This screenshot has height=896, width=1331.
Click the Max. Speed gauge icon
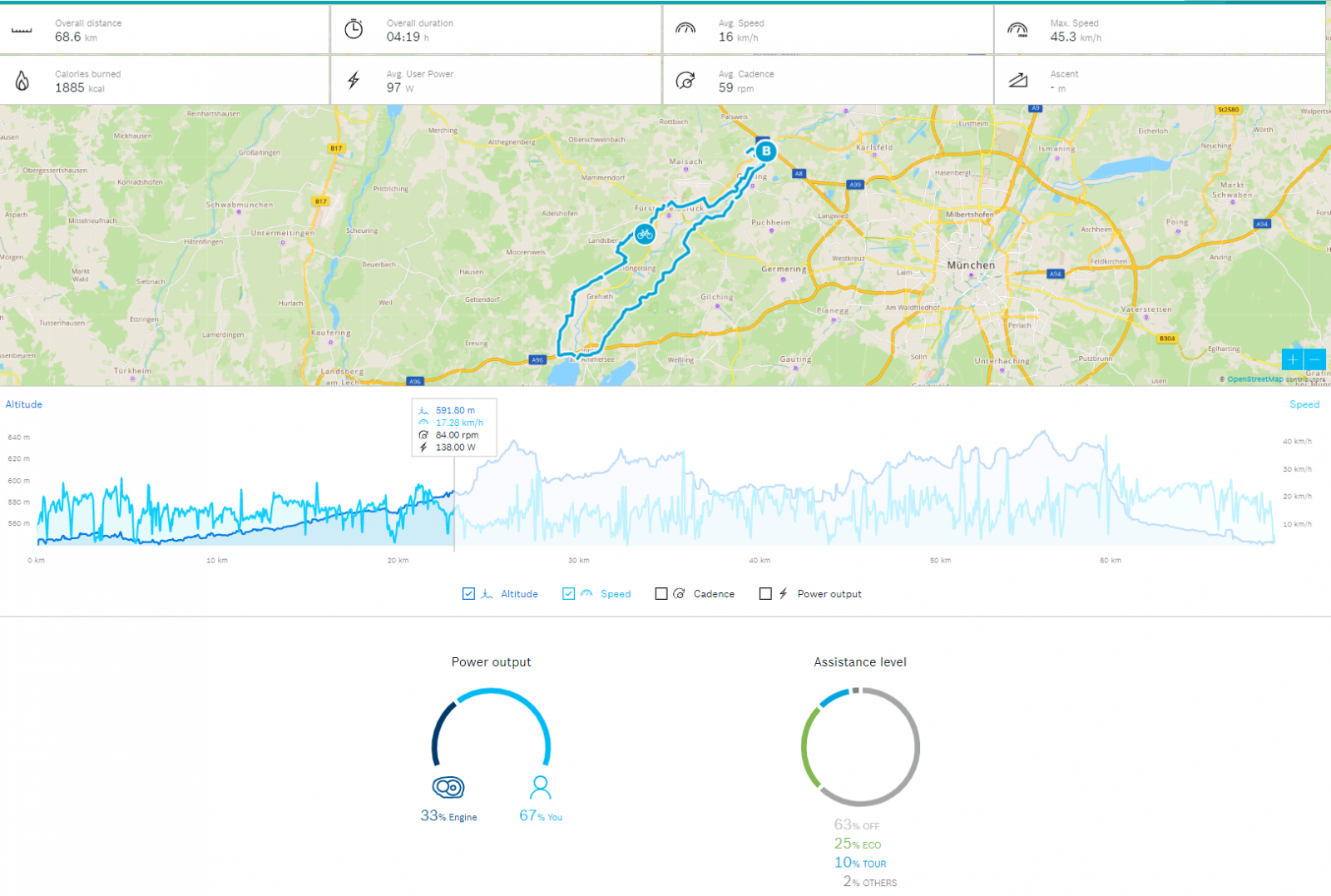[x=1017, y=30]
